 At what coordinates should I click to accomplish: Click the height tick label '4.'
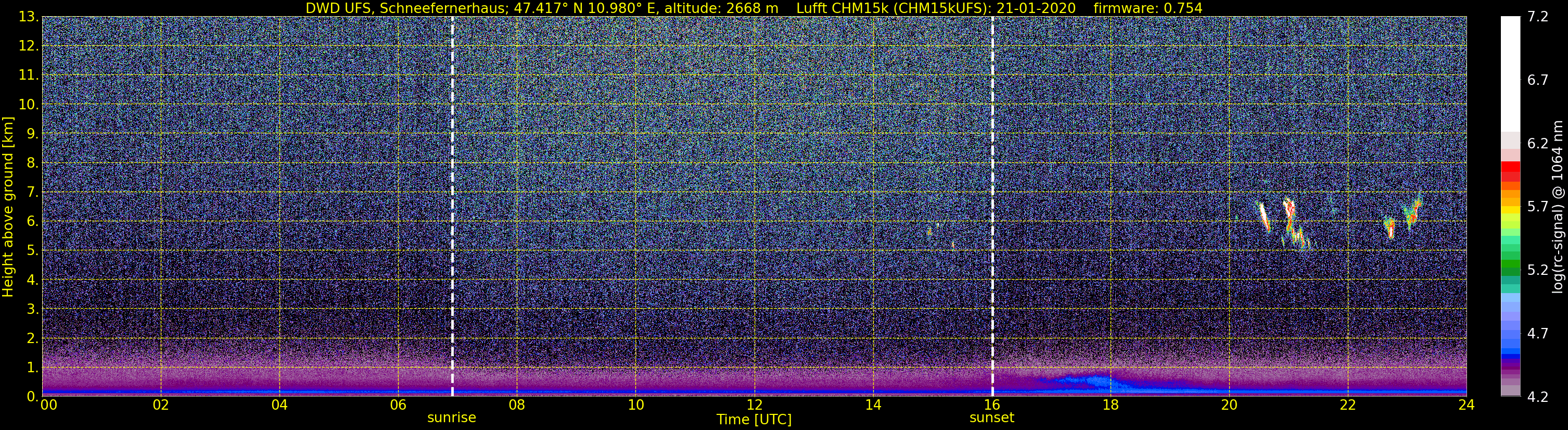(x=32, y=280)
